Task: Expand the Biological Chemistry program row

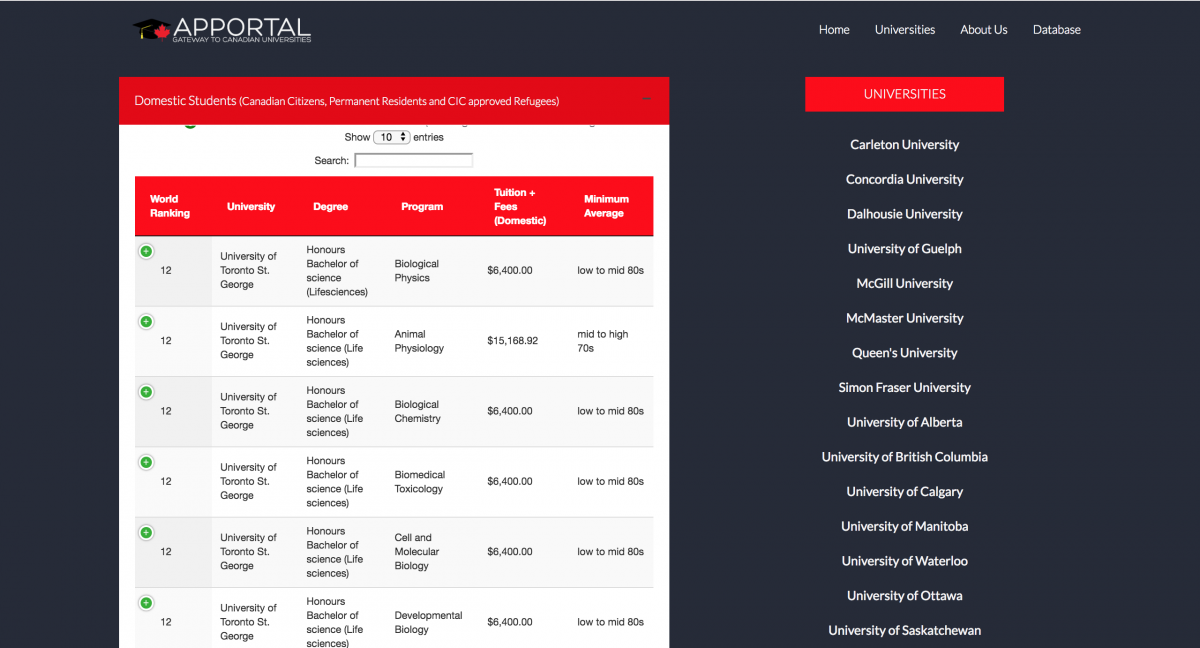Action: coord(146,391)
